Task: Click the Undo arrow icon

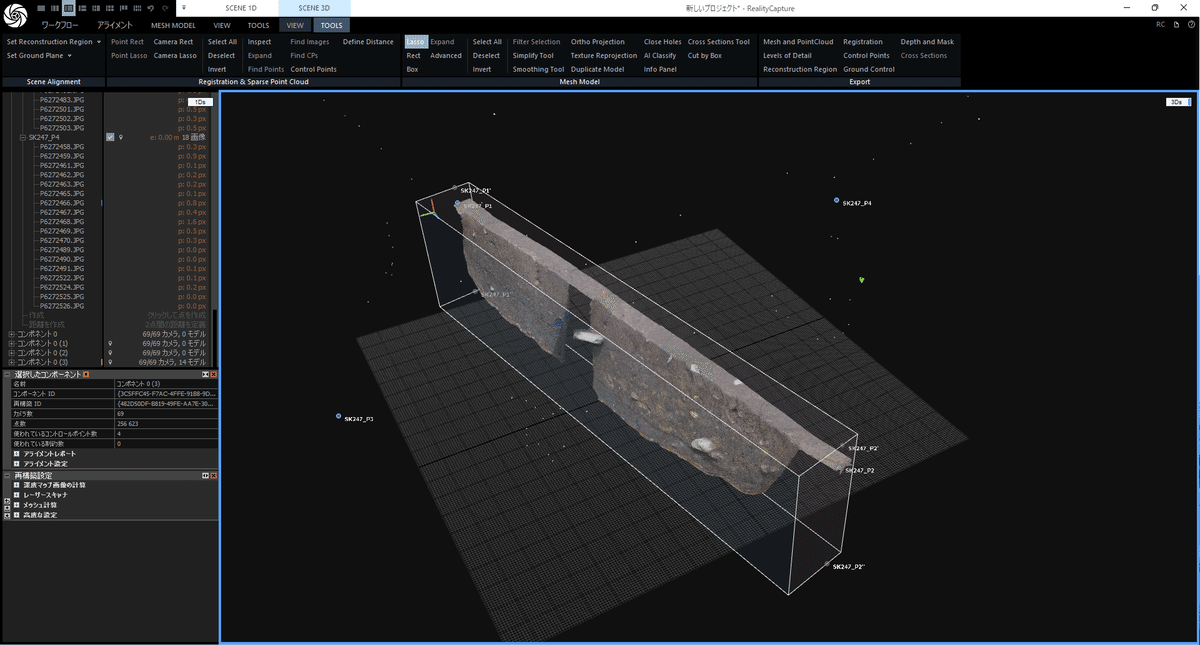Action: click(150, 7)
